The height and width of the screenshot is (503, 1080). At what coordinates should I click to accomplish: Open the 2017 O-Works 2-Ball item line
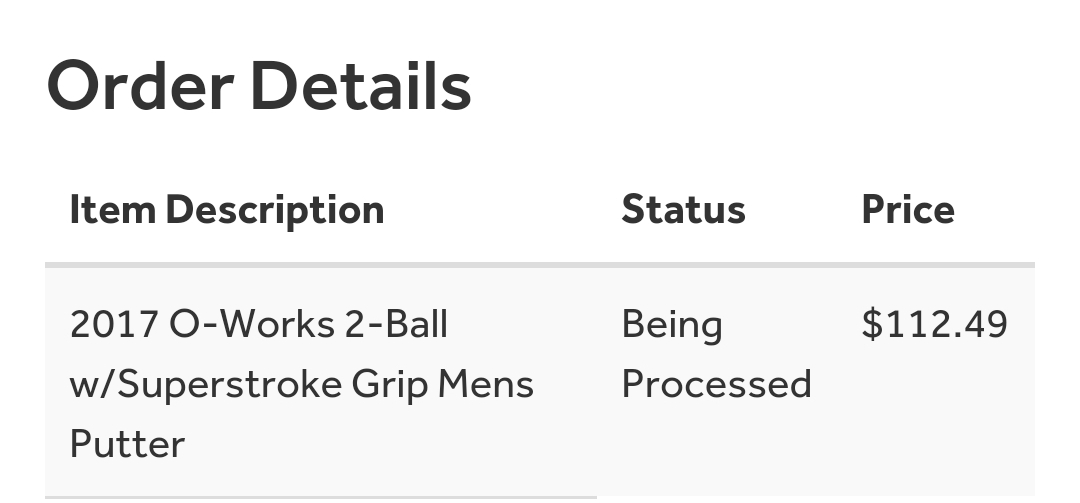(x=259, y=325)
